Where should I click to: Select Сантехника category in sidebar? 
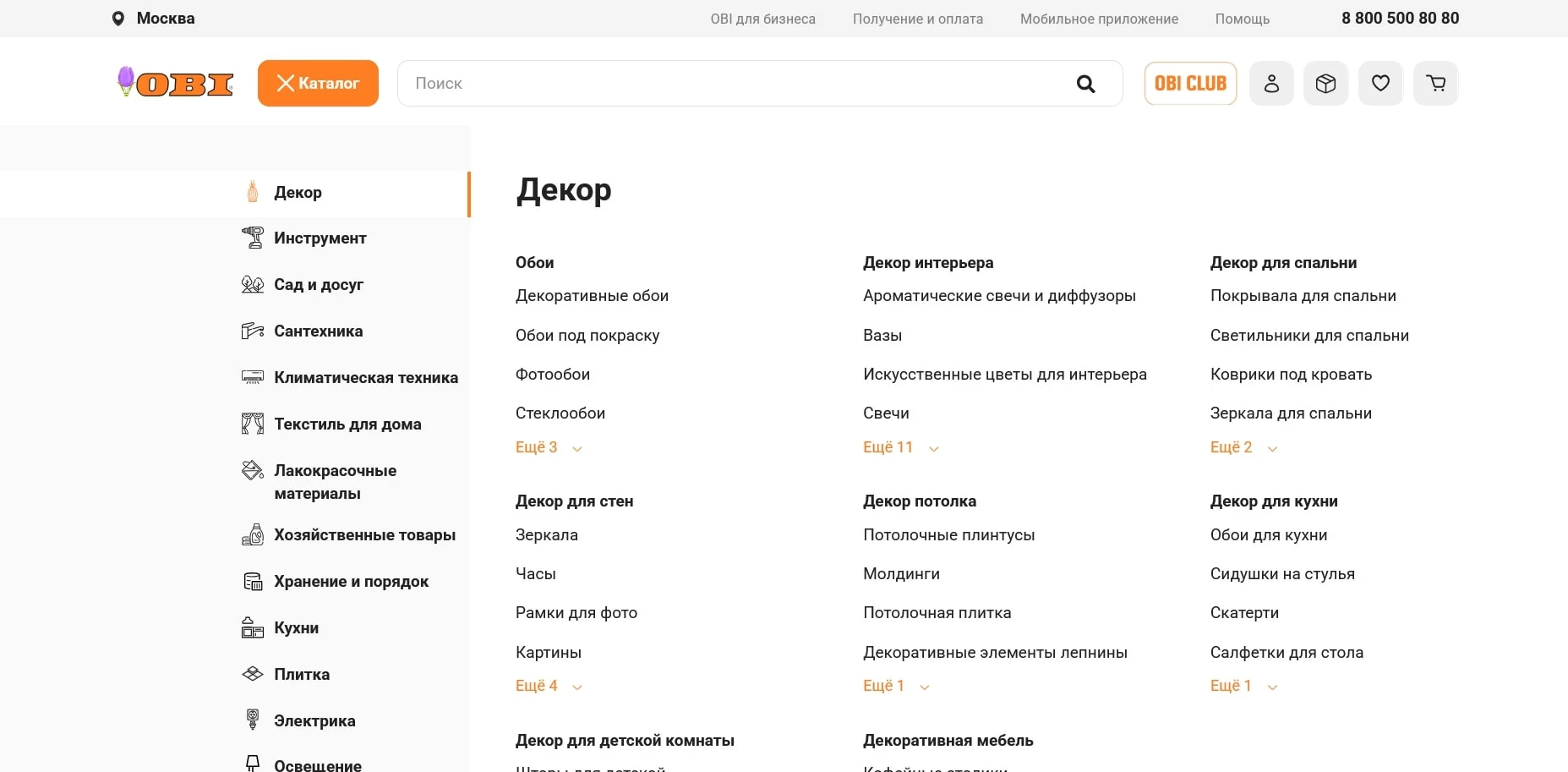(318, 331)
